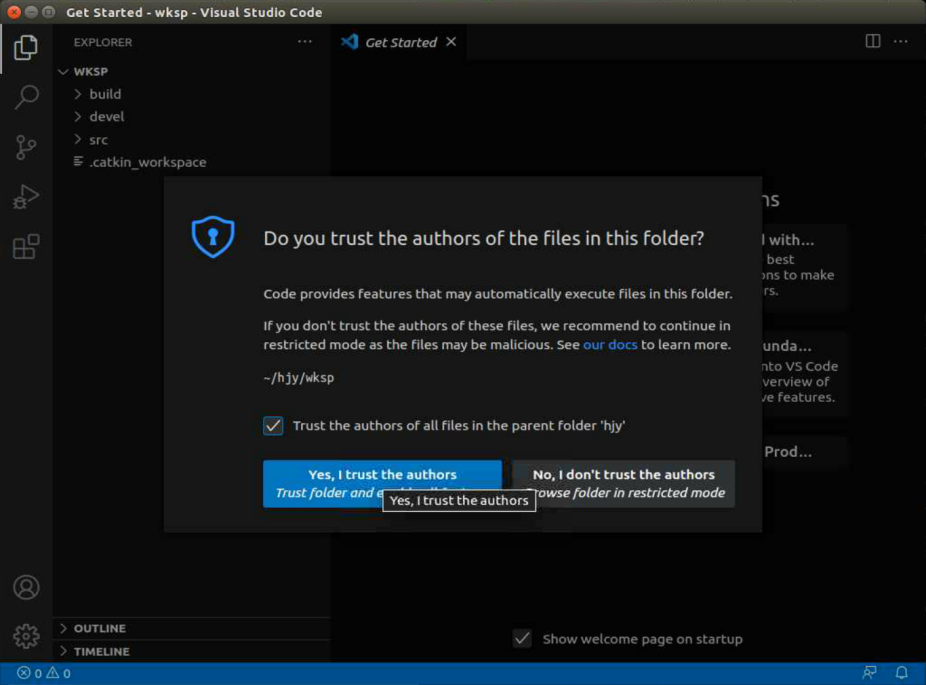The height and width of the screenshot is (685, 926).
Task: Close the Get Started tab
Action: tap(451, 41)
